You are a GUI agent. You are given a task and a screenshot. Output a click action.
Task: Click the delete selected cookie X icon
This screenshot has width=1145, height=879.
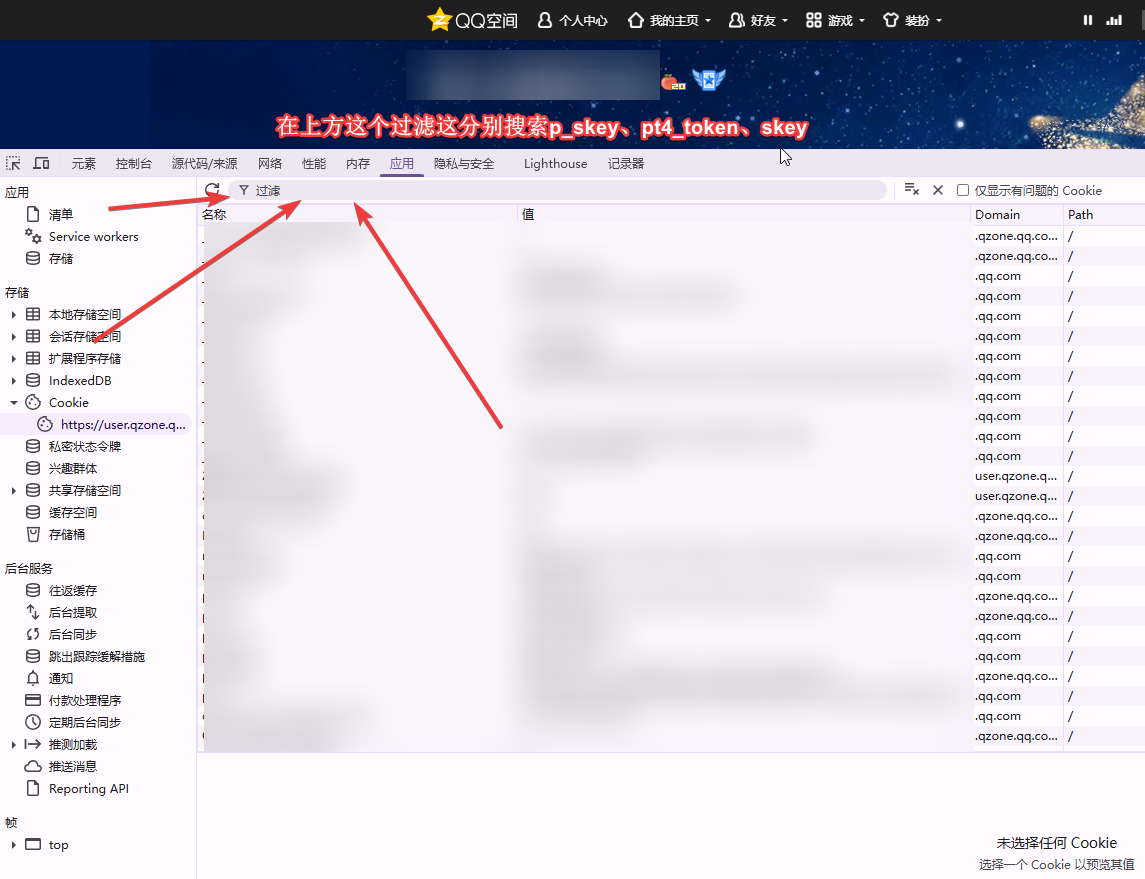coord(938,190)
